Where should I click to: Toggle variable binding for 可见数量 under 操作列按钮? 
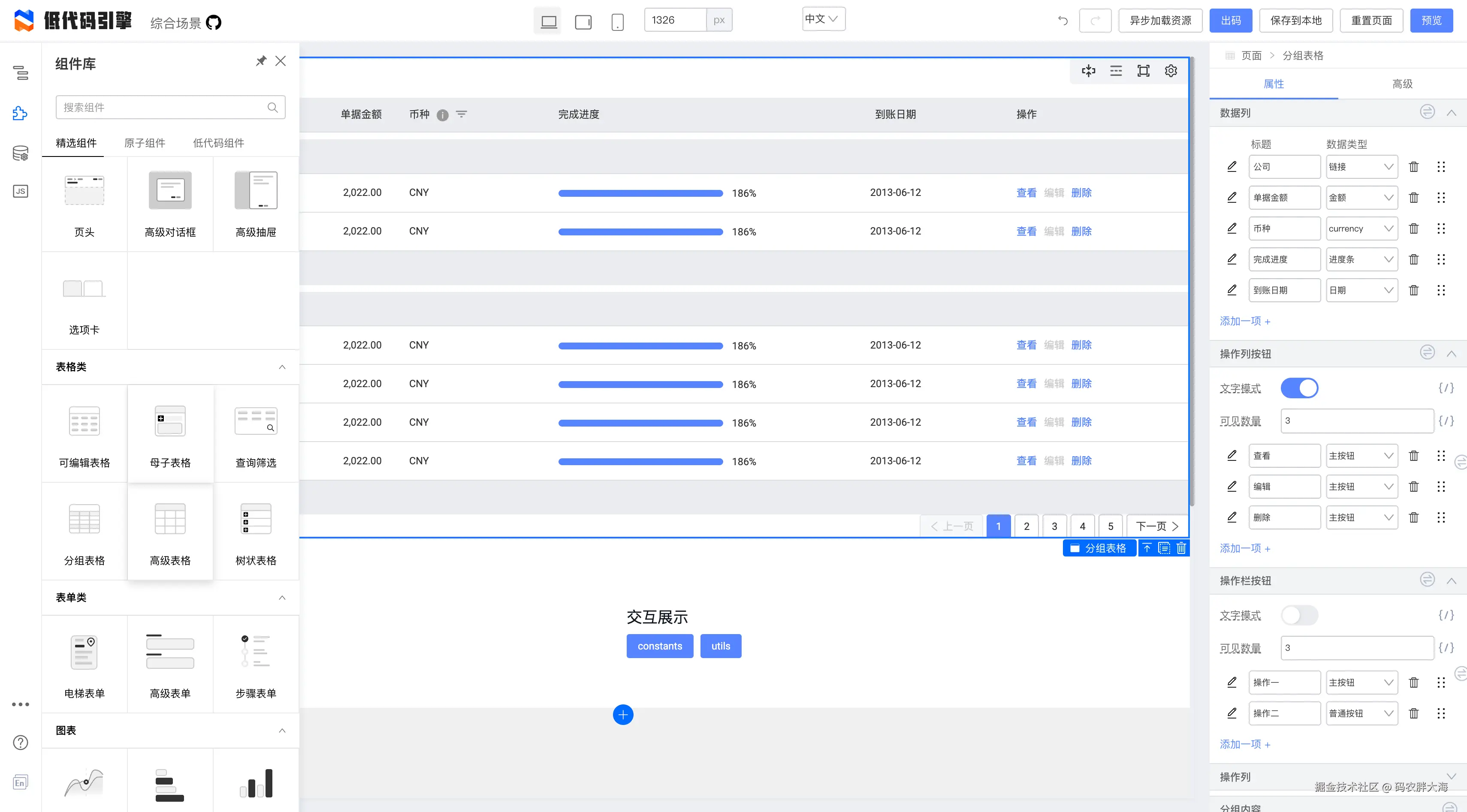[x=1446, y=421]
